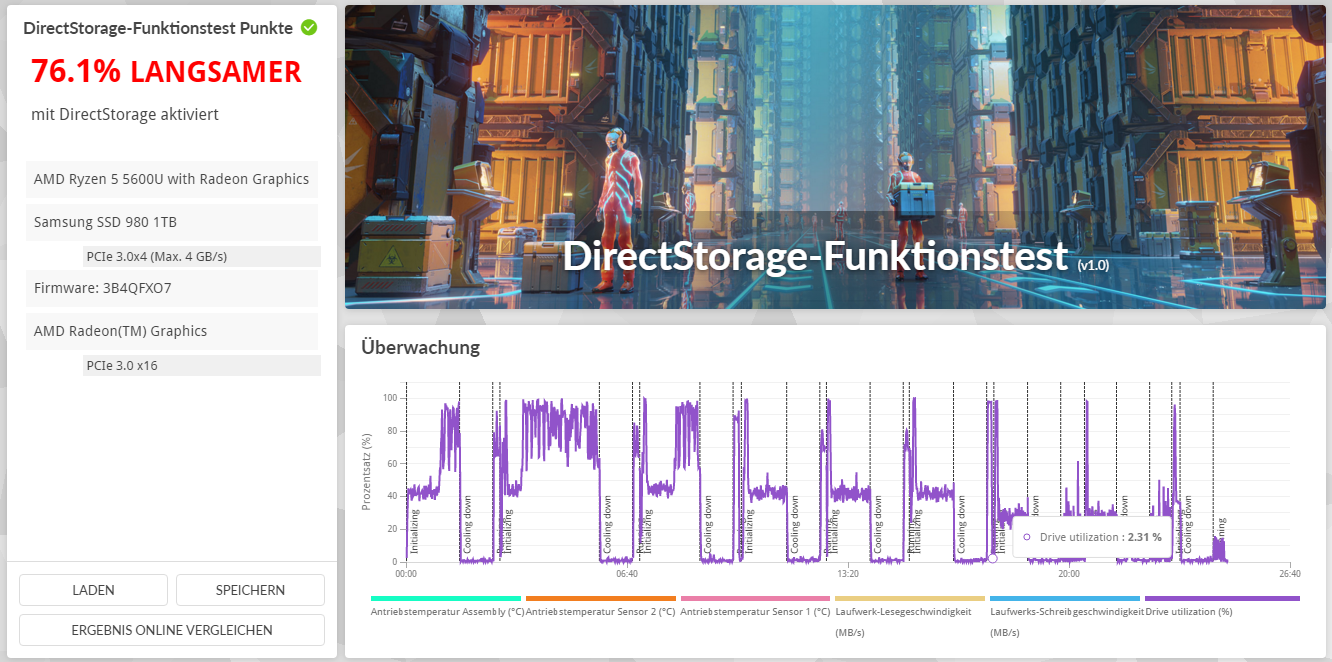Click the LADEN button
This screenshot has height=662, width=1332.
[93, 590]
